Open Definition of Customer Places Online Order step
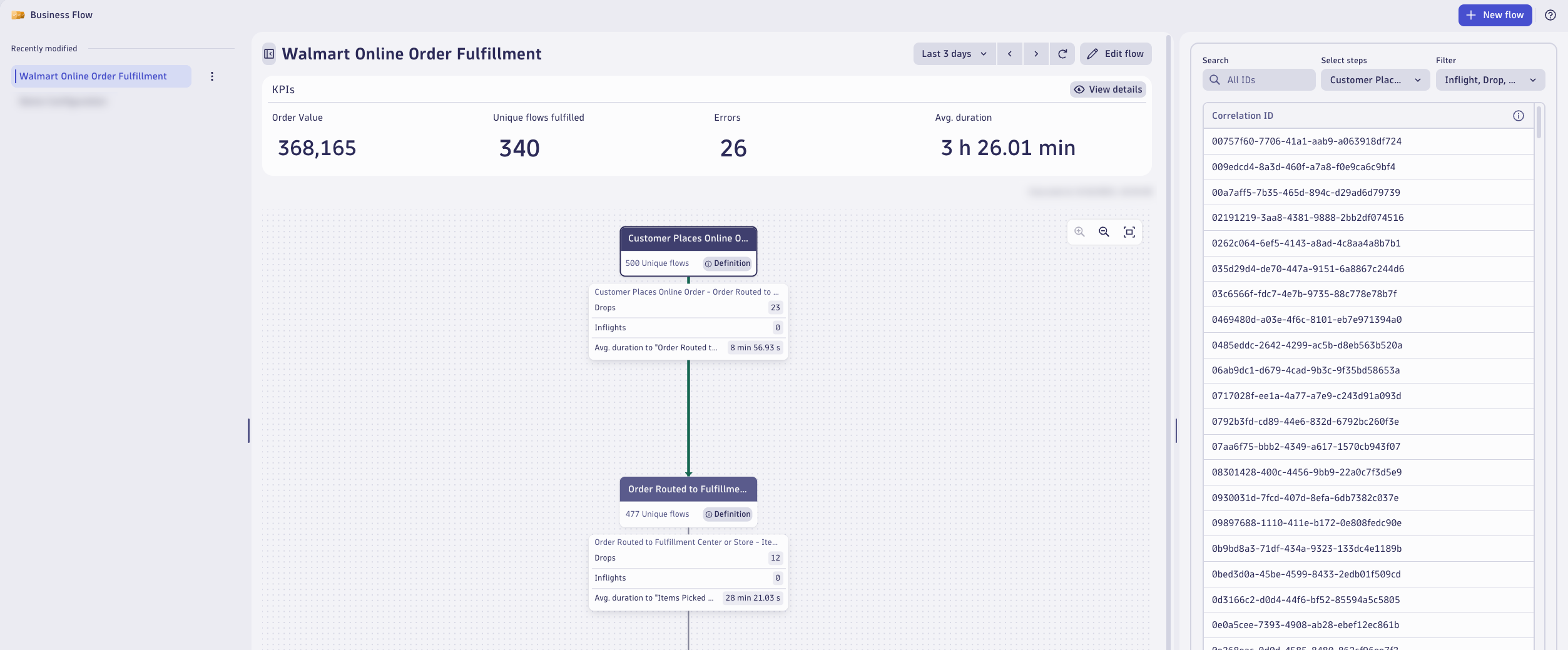The image size is (1568, 650). click(x=727, y=263)
